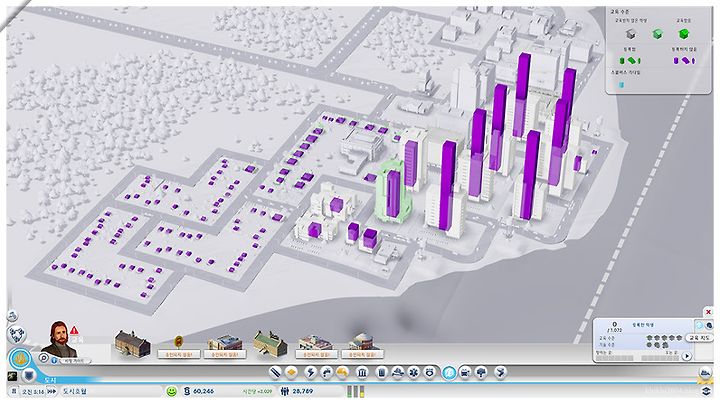Open the Mass Transit menu with the bus icon

465,372
